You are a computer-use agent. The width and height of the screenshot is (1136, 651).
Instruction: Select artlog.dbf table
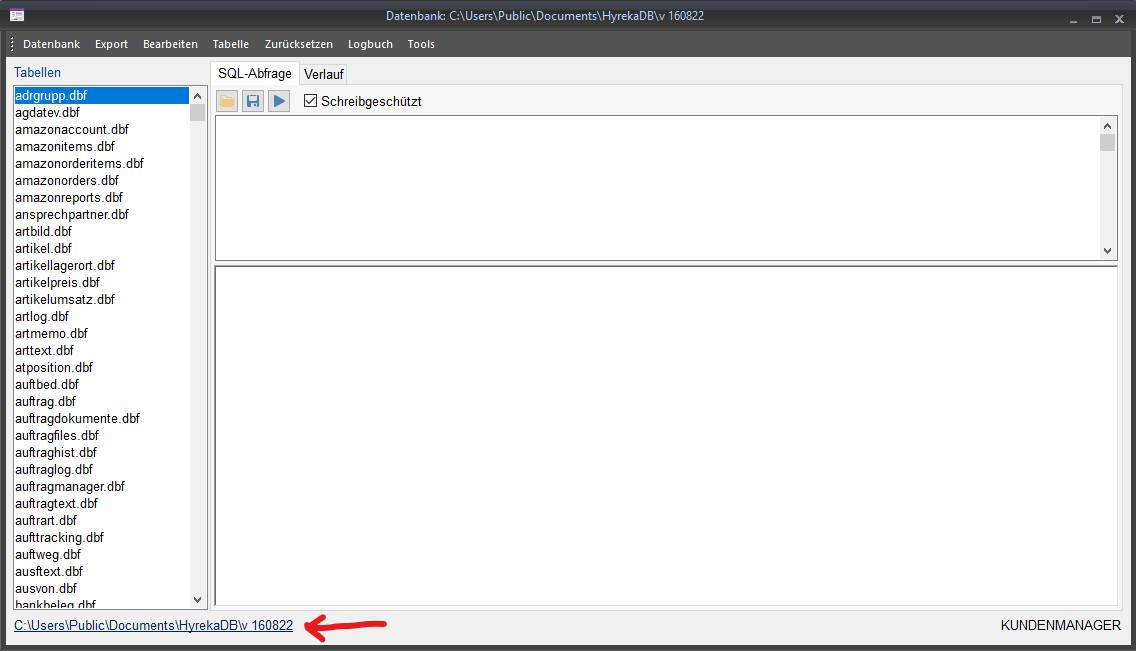coord(101,316)
